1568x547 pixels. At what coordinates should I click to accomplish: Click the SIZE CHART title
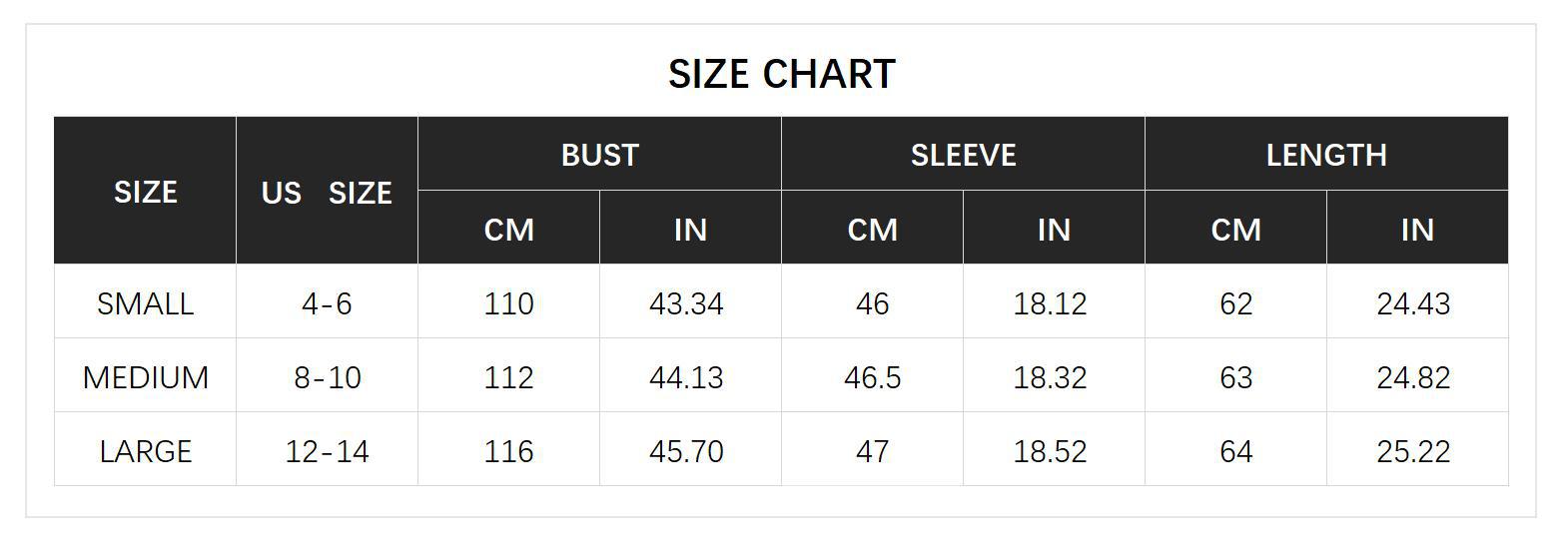coord(782,74)
